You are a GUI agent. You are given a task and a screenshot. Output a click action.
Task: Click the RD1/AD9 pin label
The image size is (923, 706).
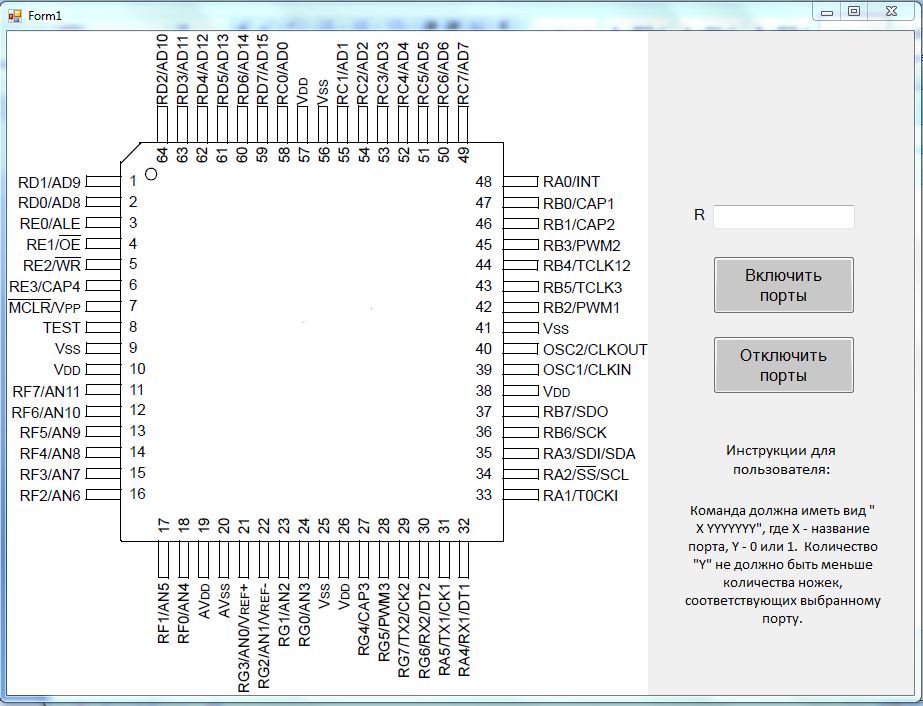coord(49,183)
